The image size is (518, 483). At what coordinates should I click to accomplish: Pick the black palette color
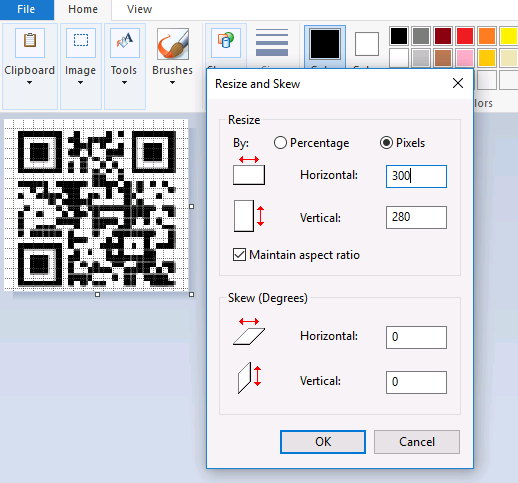pyautogui.click(x=399, y=36)
